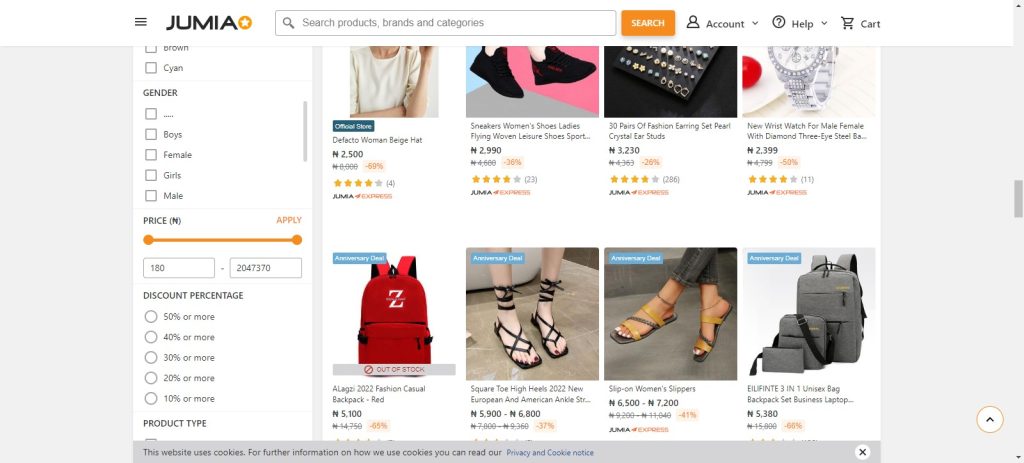Click the Help question mark icon
Screen dimensions: 1024x463
tap(779, 23)
